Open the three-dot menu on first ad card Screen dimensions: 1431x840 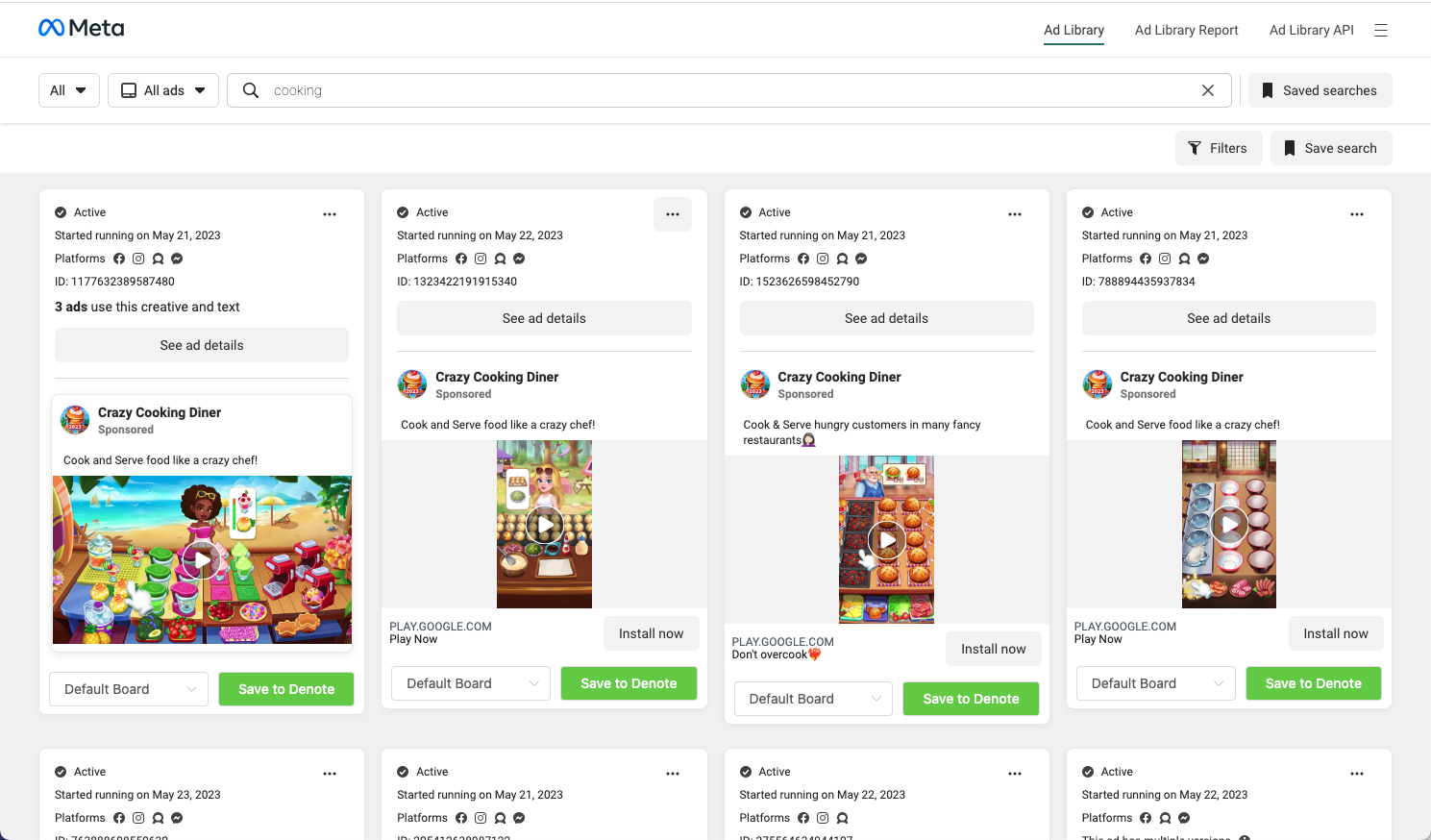tap(330, 213)
